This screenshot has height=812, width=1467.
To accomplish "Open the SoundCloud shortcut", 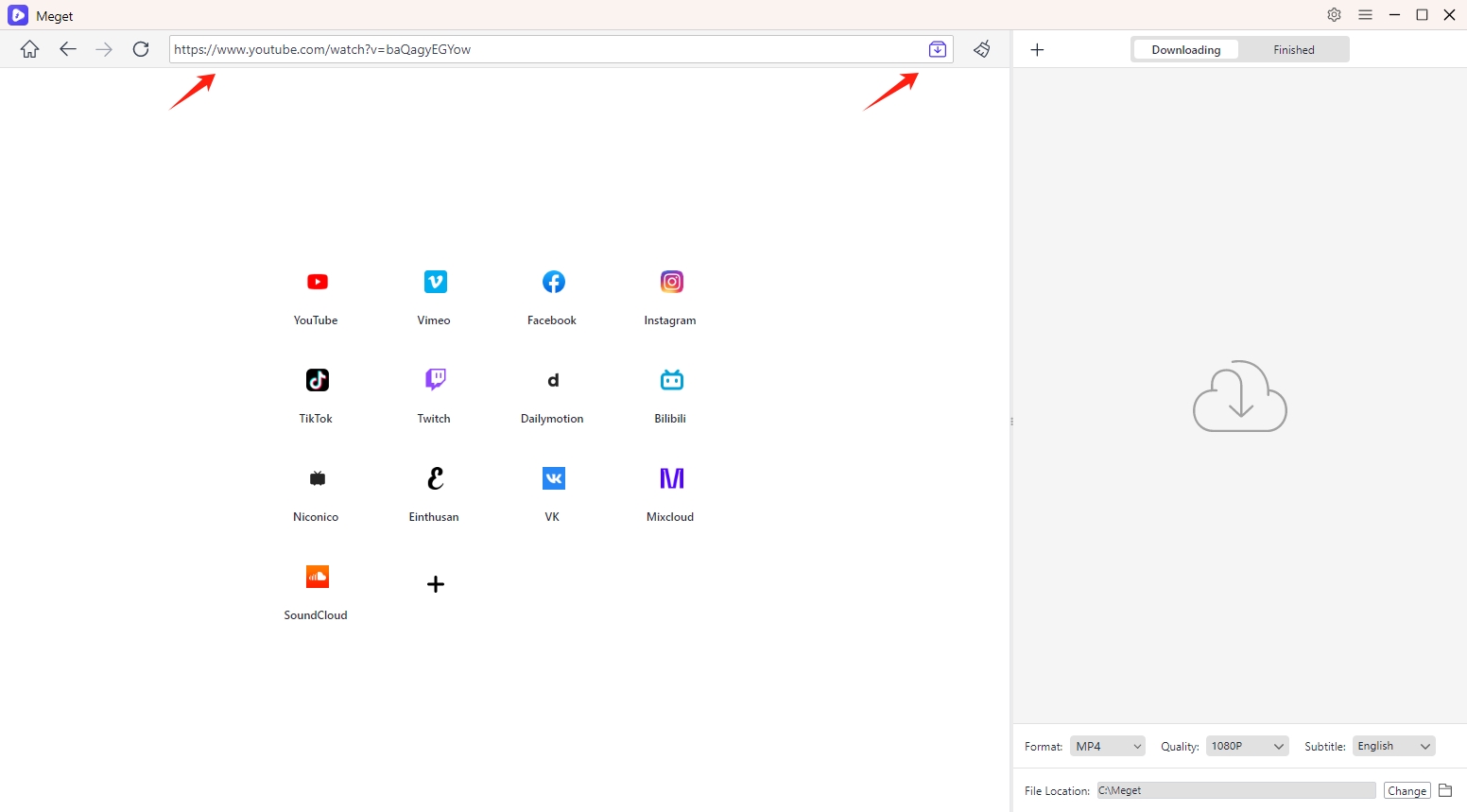I will [x=317, y=592].
